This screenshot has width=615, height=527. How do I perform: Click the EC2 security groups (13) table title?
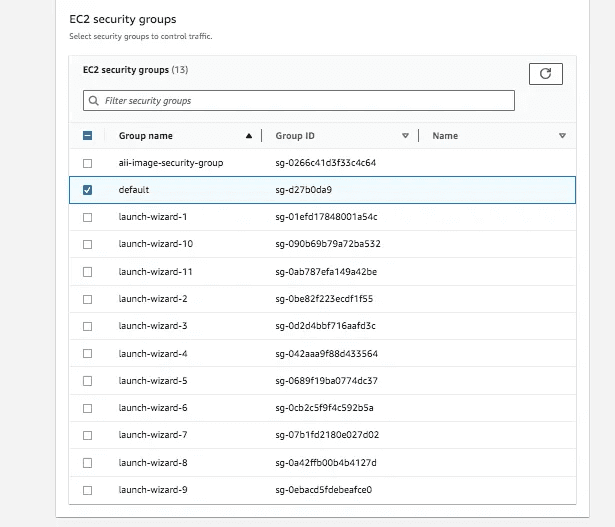click(135, 70)
